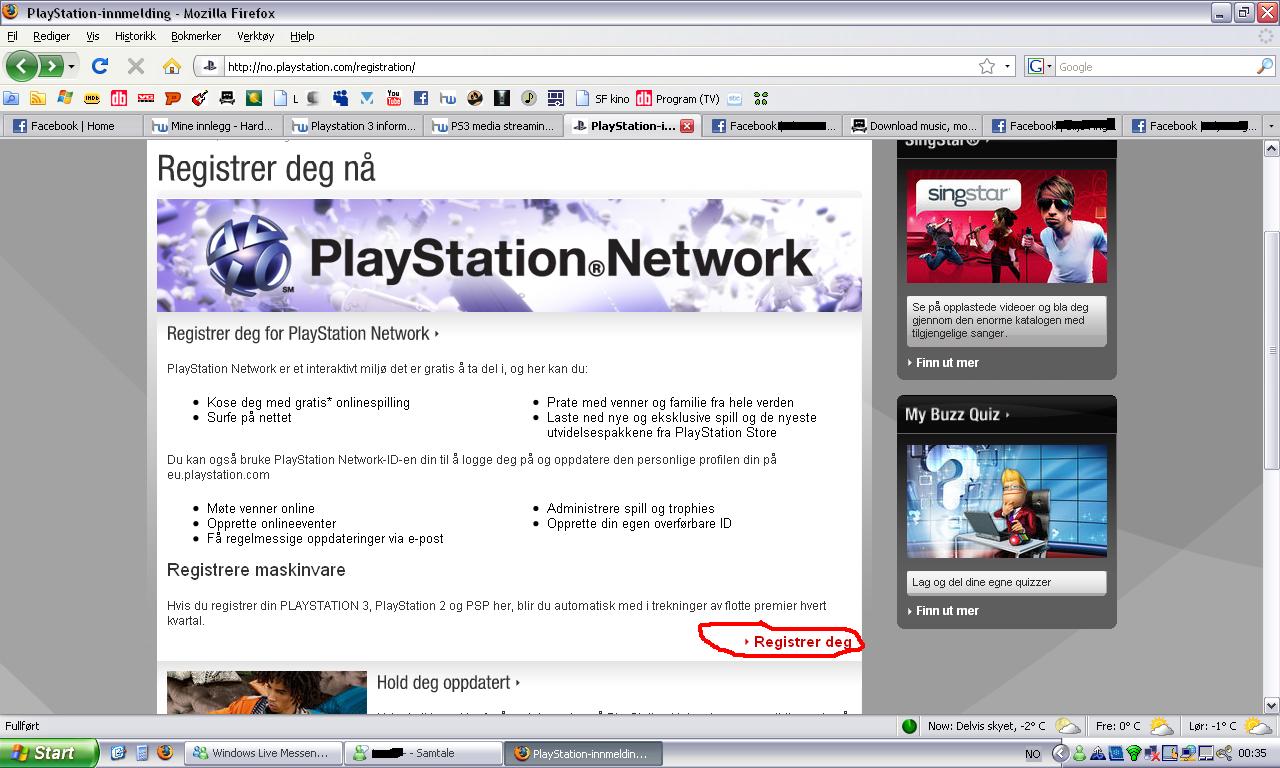Open the music note bookmark icon

pyautogui.click(x=528, y=98)
